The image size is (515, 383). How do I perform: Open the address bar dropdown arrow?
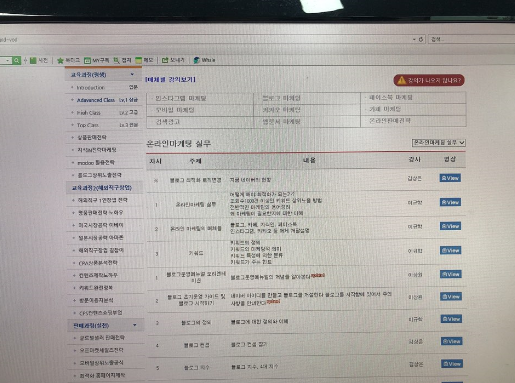[x=414, y=39]
